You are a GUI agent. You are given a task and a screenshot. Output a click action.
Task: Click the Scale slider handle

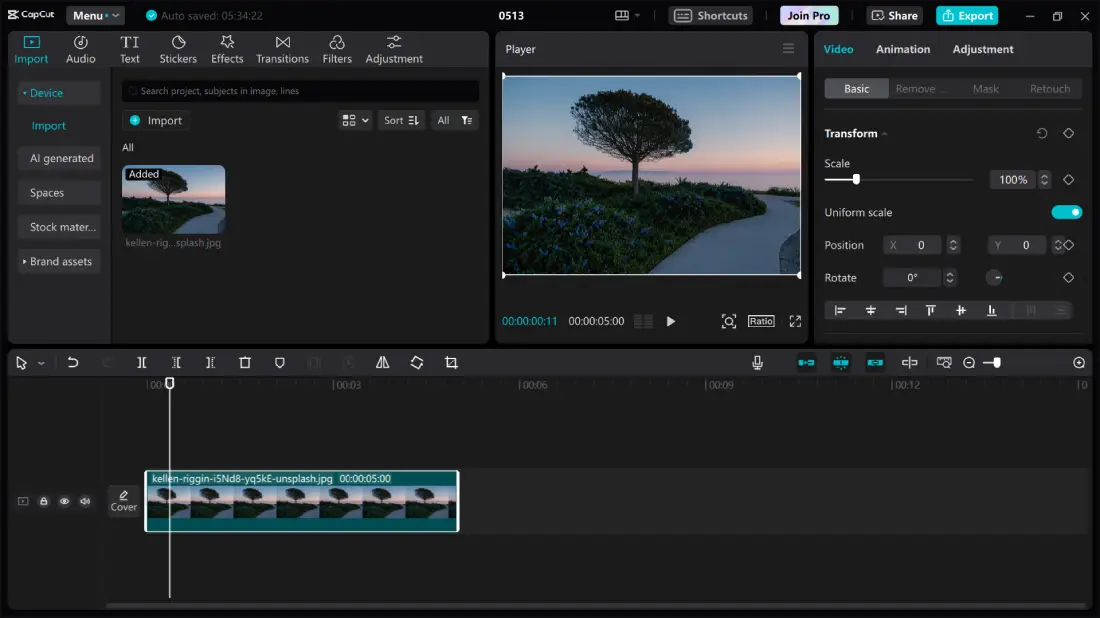click(x=856, y=179)
